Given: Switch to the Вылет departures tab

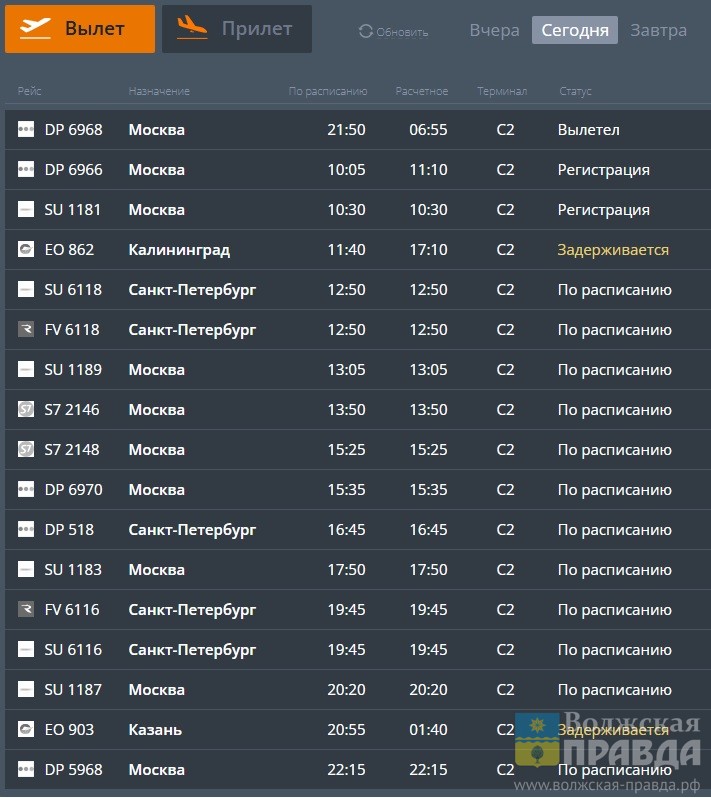Looking at the screenshot, I should (x=80, y=29).
